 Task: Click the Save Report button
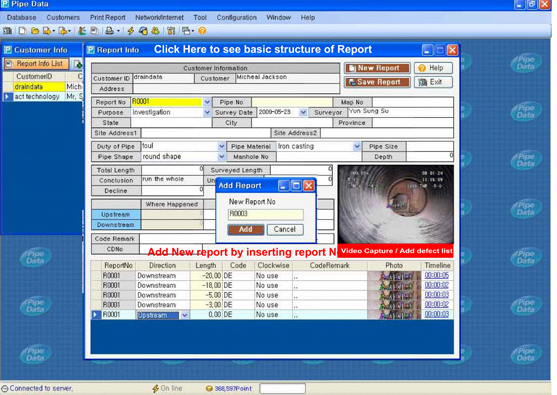click(377, 82)
